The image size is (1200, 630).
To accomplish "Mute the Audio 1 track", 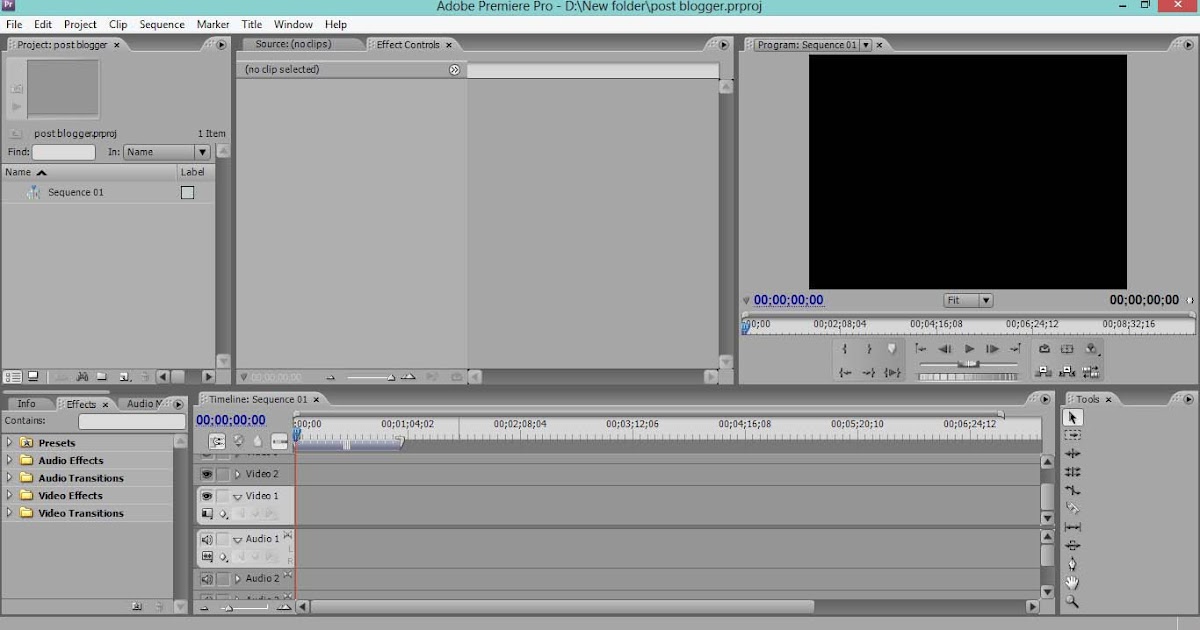I will click(206, 538).
